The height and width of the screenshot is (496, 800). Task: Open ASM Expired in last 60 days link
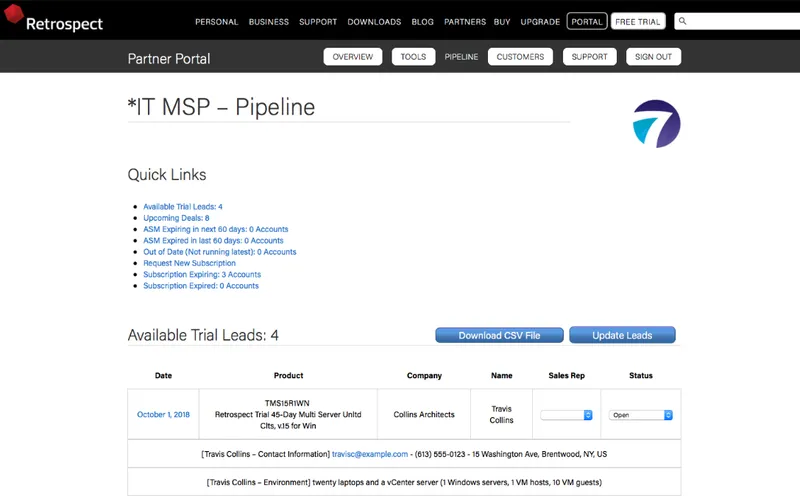point(213,240)
